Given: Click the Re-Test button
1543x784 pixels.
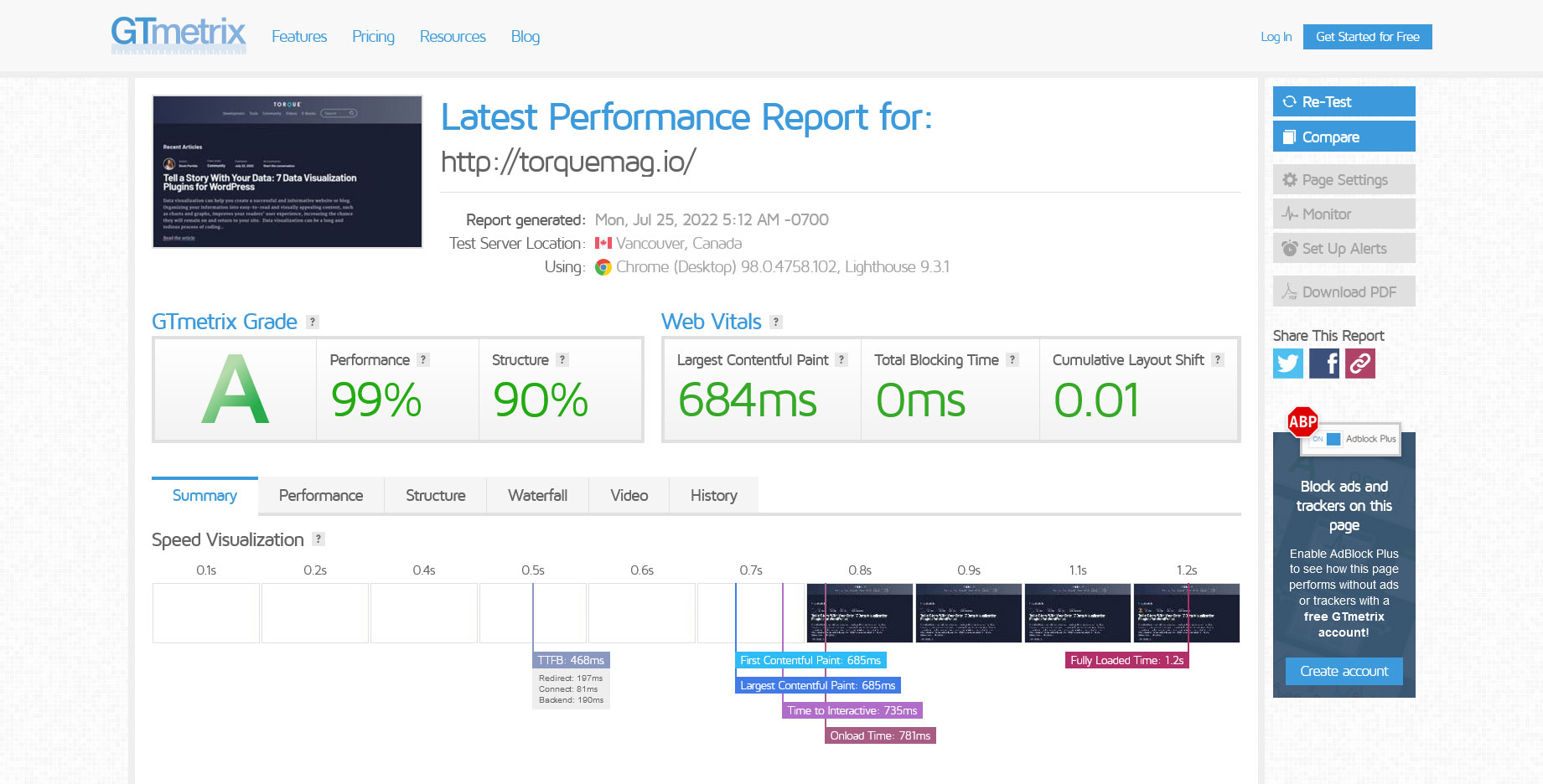Looking at the screenshot, I should pos(1344,101).
